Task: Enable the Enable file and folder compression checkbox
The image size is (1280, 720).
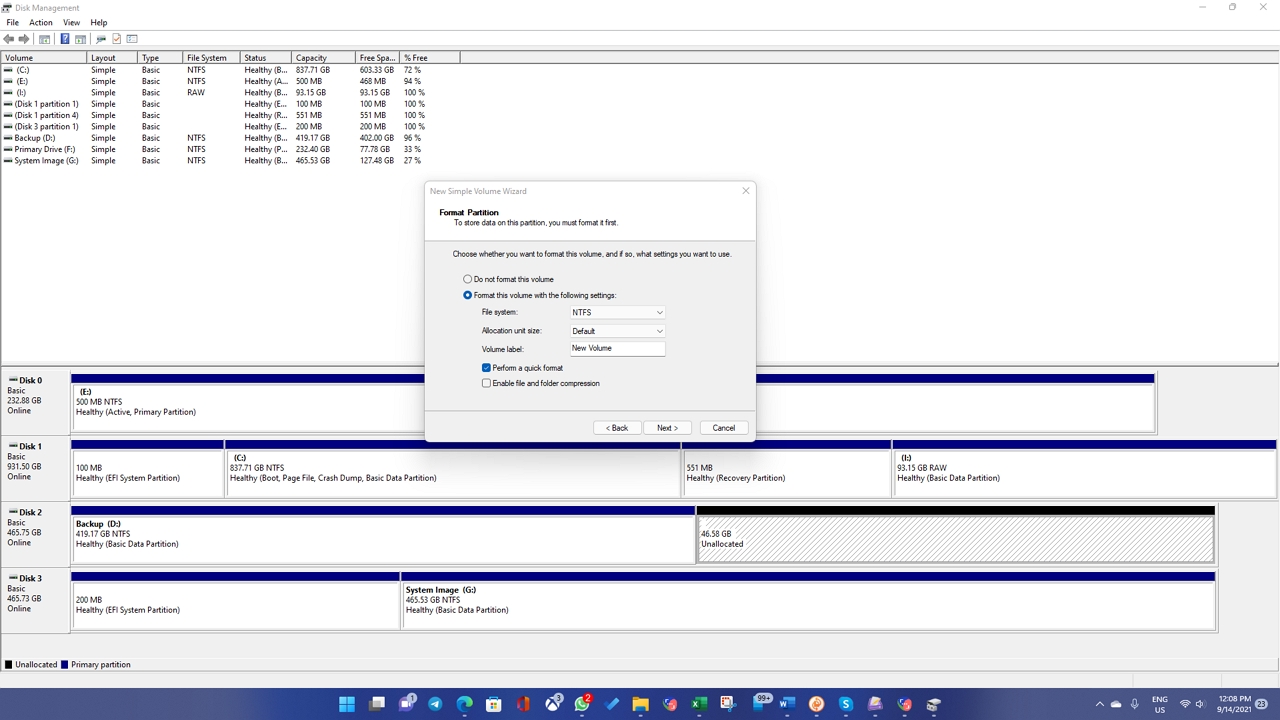Action: (x=486, y=383)
